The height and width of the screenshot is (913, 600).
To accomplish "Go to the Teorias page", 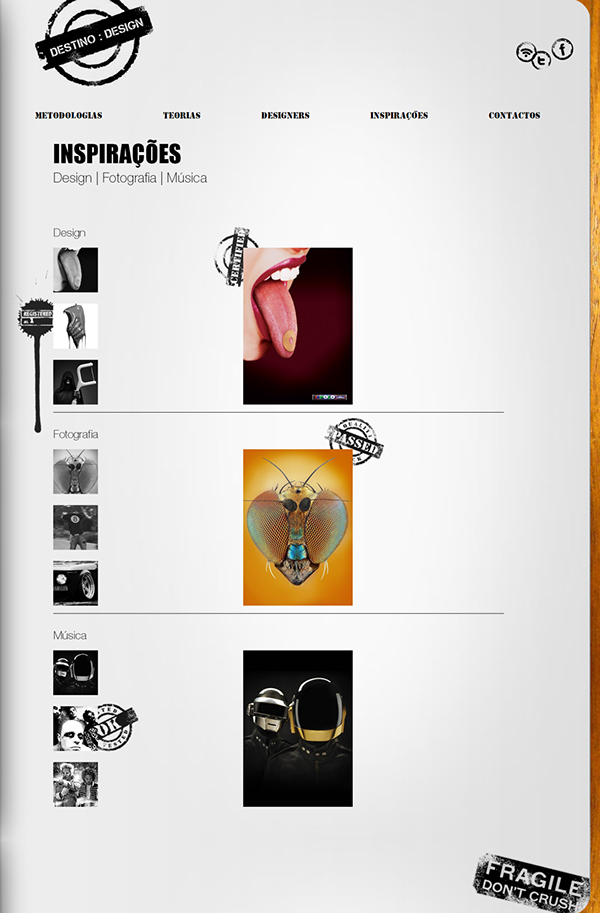I will tap(182, 115).
